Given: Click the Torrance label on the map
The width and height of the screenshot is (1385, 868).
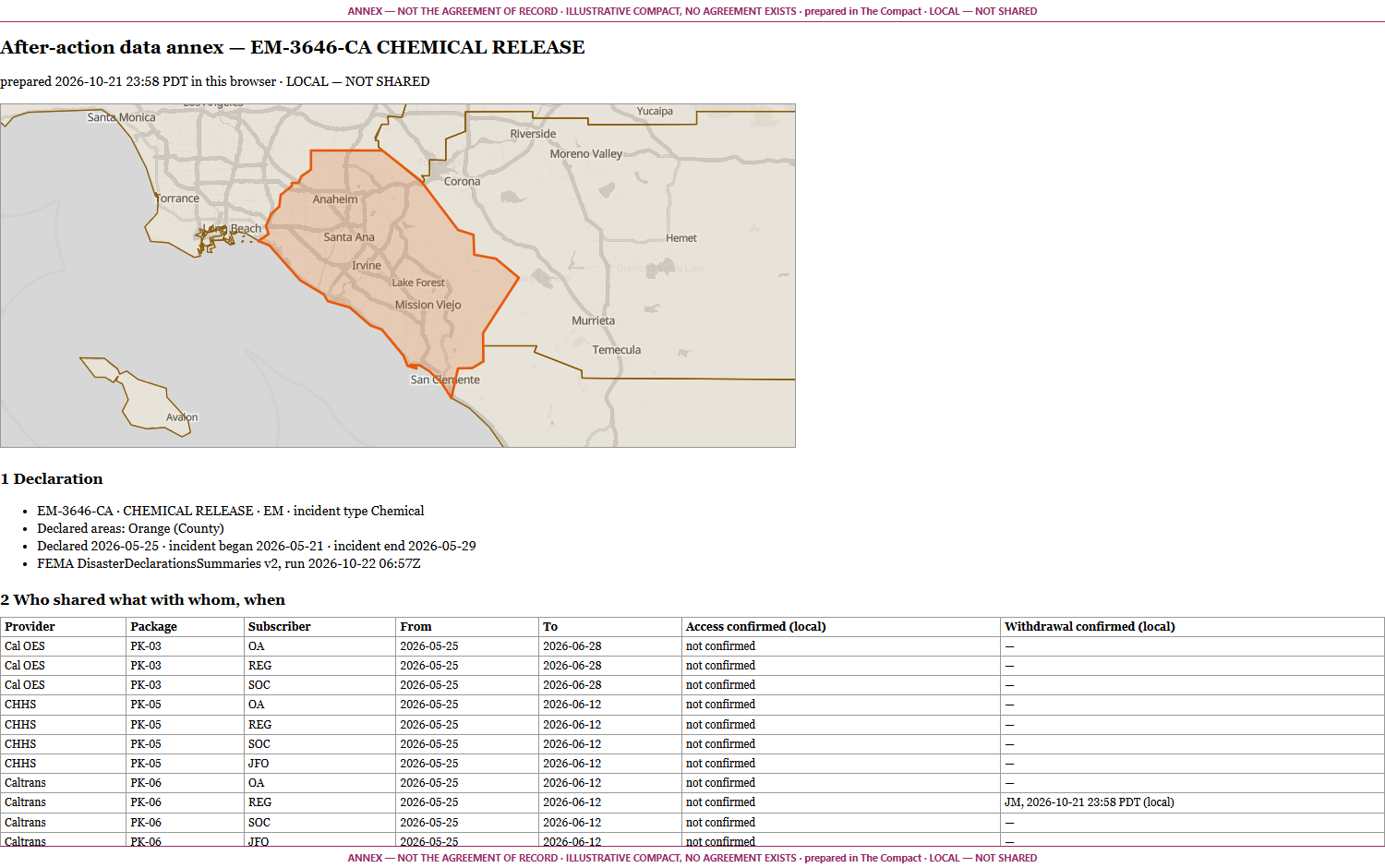Looking at the screenshot, I should [x=176, y=199].
